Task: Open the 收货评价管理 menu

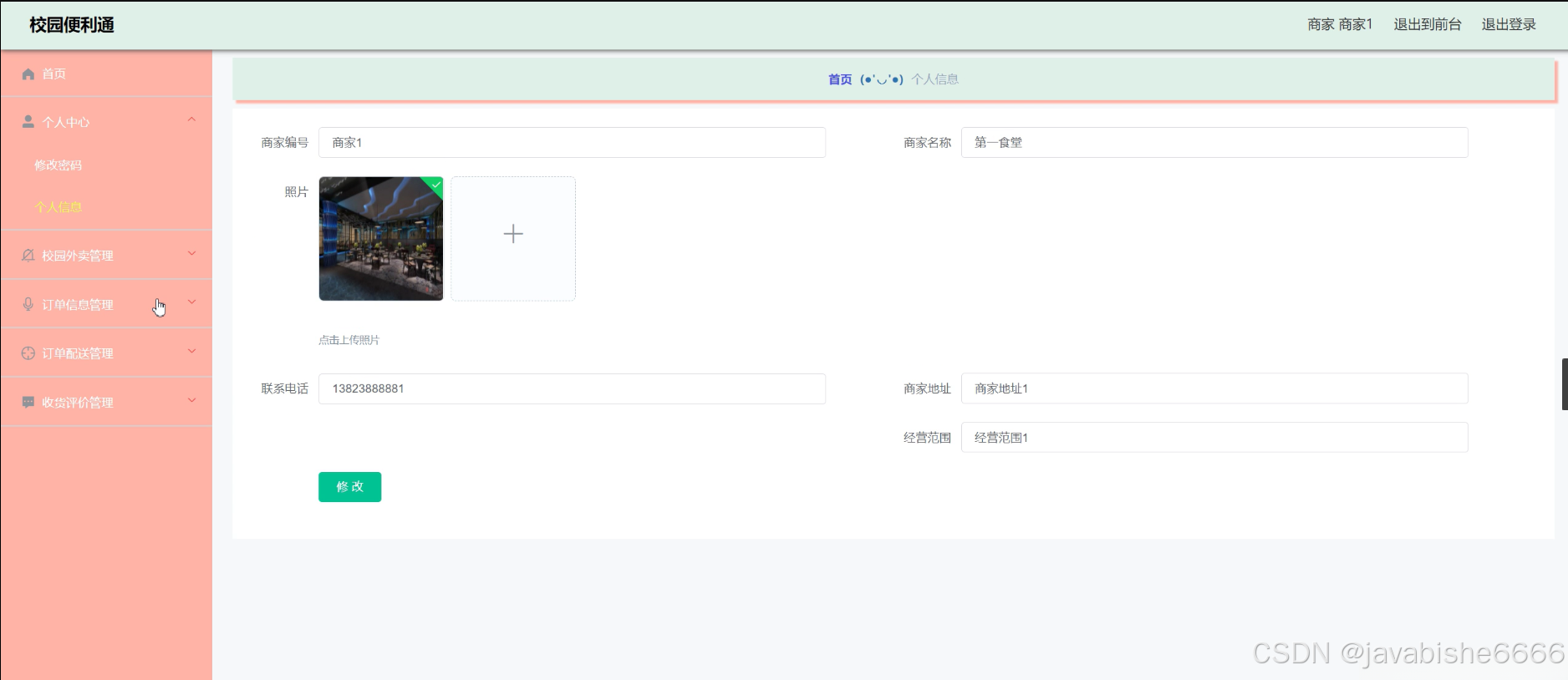Action: tap(106, 402)
